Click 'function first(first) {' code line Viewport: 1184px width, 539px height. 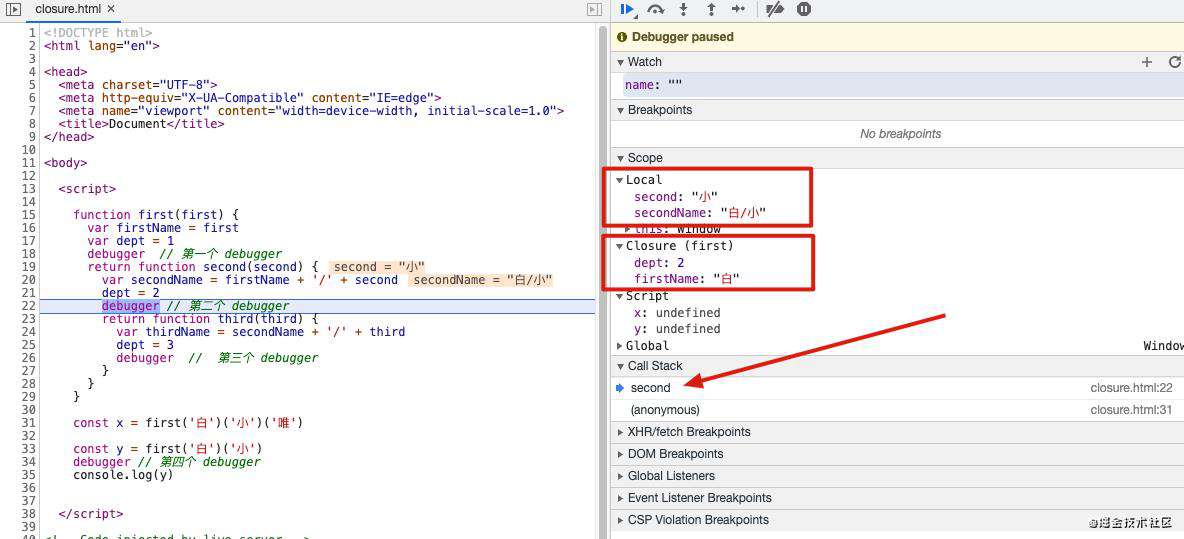tap(156, 215)
